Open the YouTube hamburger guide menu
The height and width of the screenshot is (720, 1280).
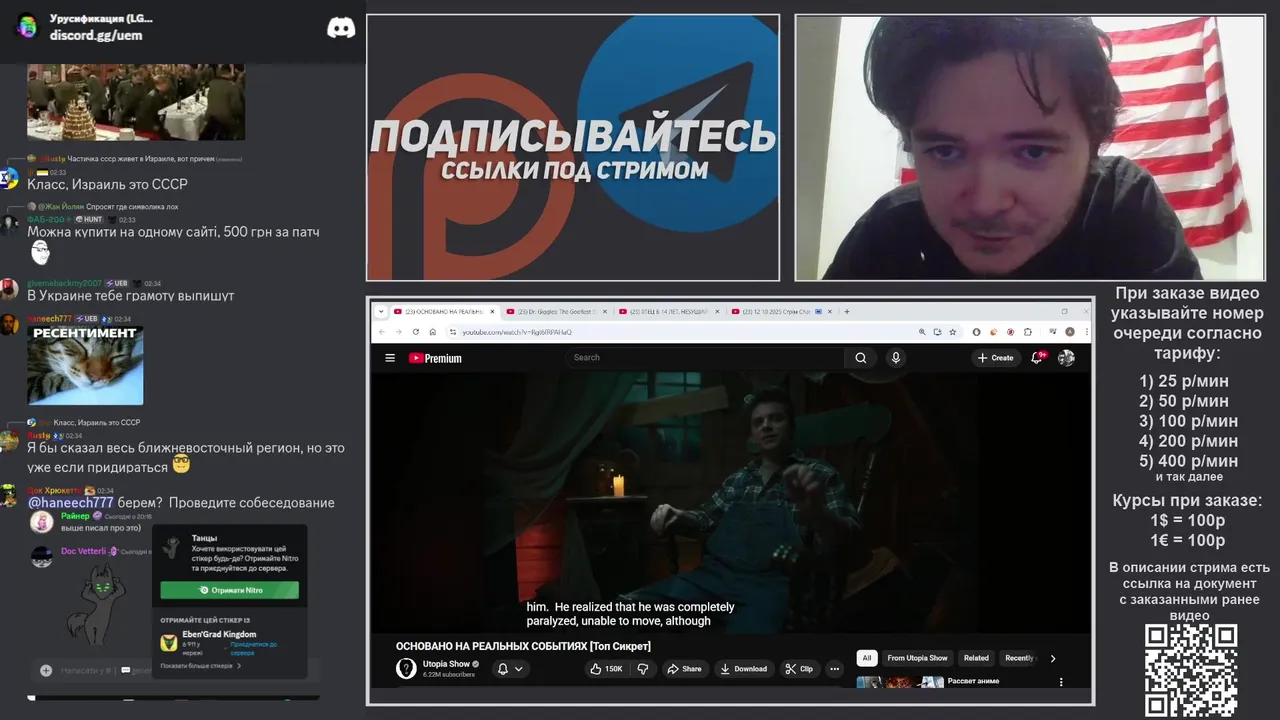click(x=390, y=358)
